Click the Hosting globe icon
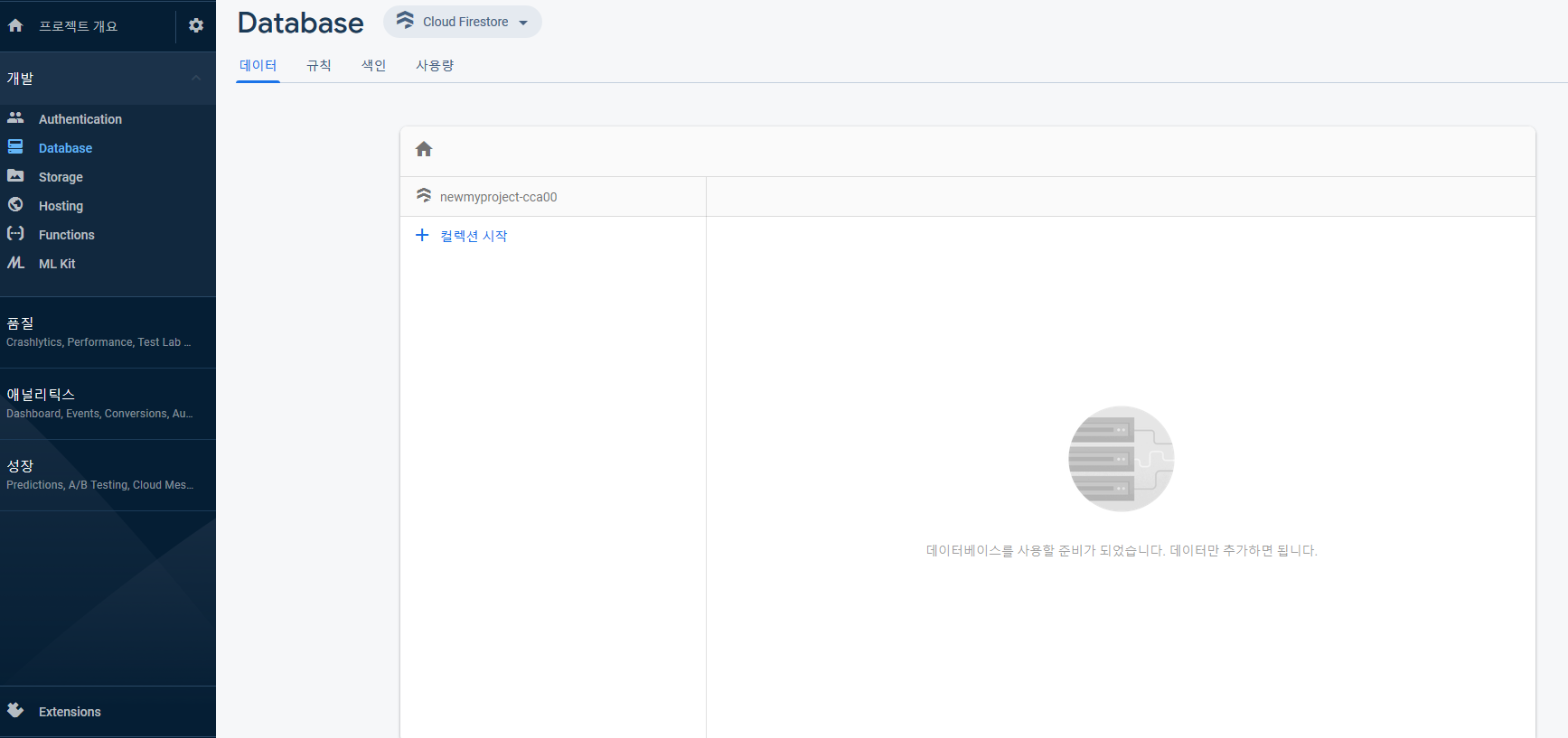The height and width of the screenshot is (738, 1568). pos(15,204)
